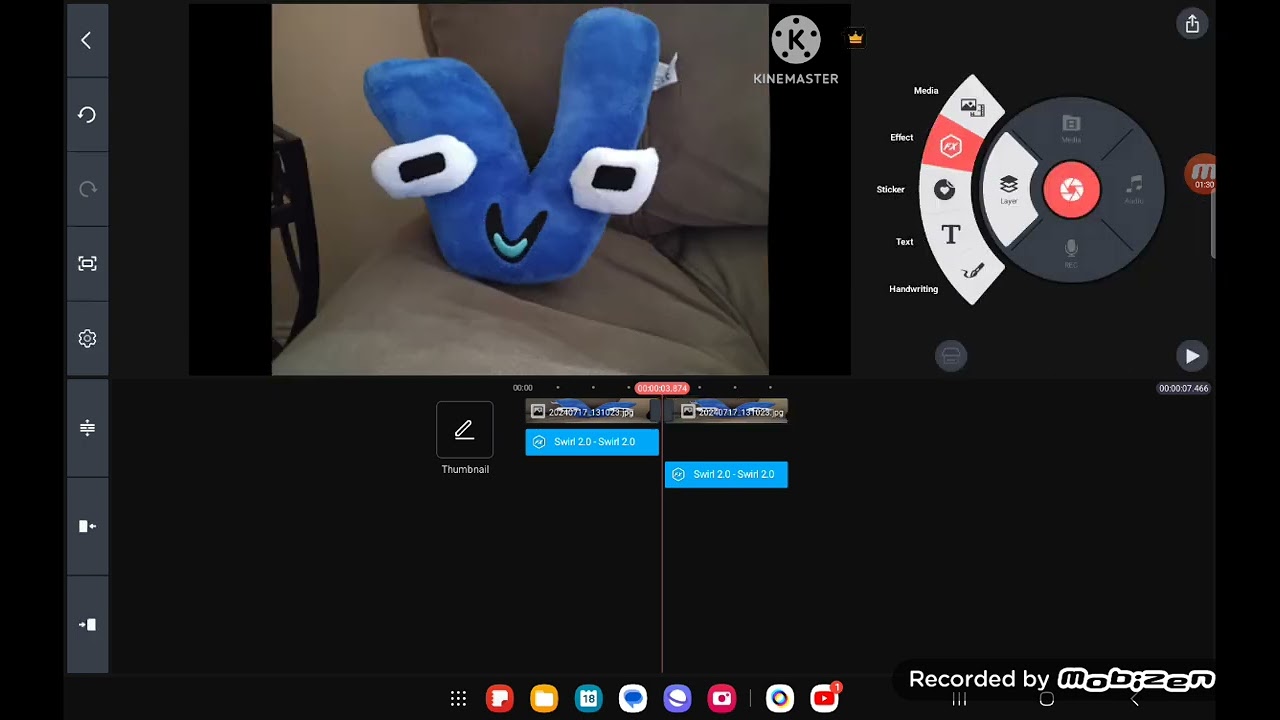Screen dimensions: 1280x720
Task: Open the blue messages app in taskbar
Action: coord(633,699)
